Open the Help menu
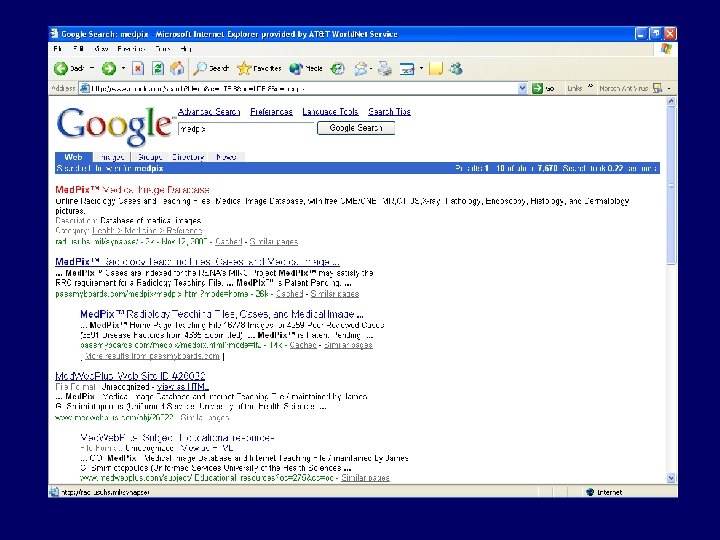 tap(186, 48)
